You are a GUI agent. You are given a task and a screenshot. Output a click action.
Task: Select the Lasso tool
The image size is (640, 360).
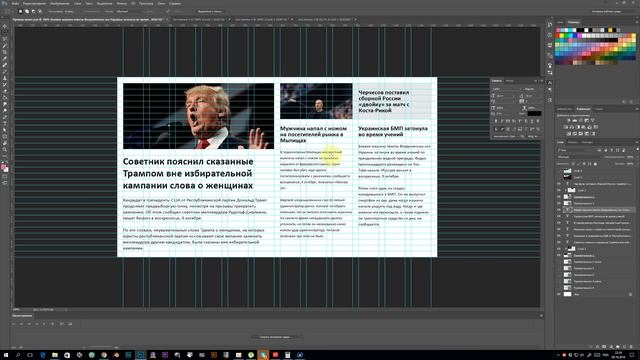(x=5, y=39)
